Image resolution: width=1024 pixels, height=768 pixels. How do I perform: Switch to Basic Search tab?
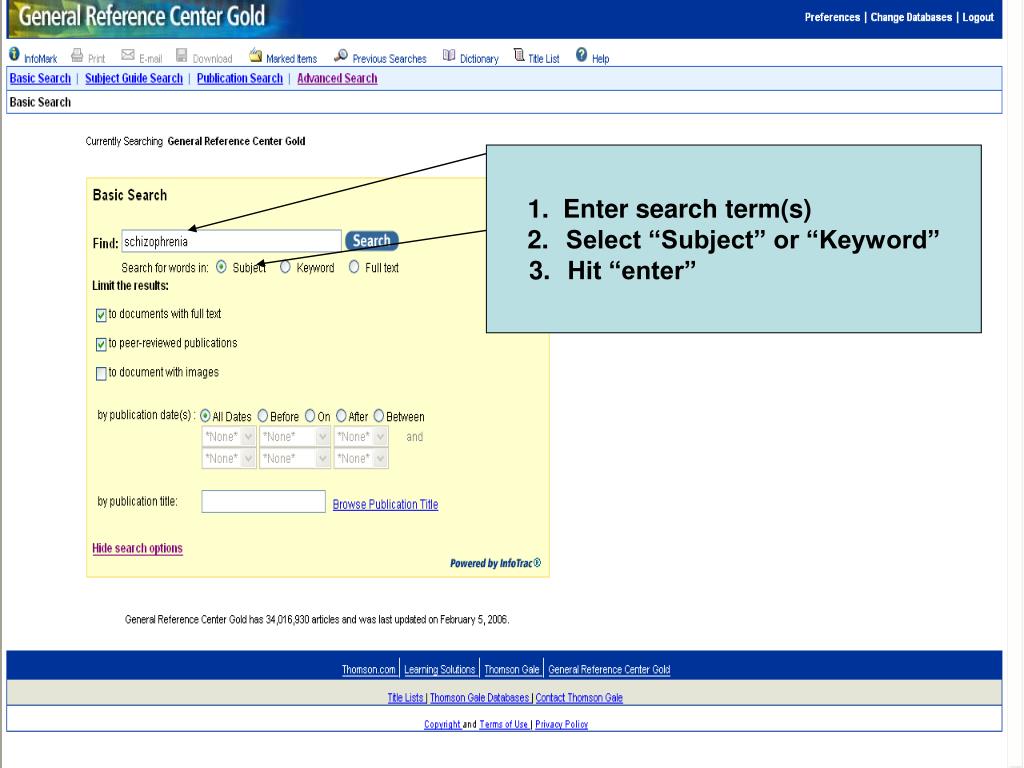40,78
